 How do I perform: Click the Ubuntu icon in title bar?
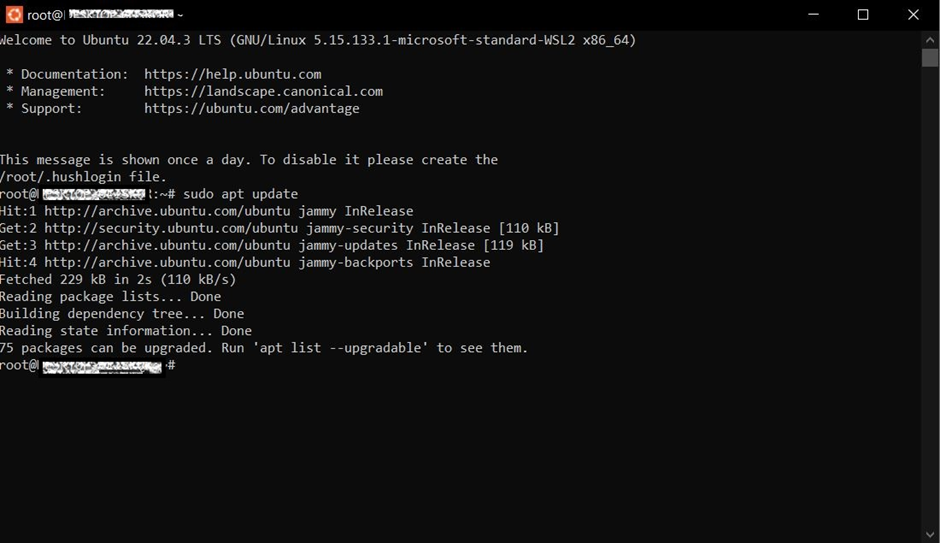tap(14, 14)
